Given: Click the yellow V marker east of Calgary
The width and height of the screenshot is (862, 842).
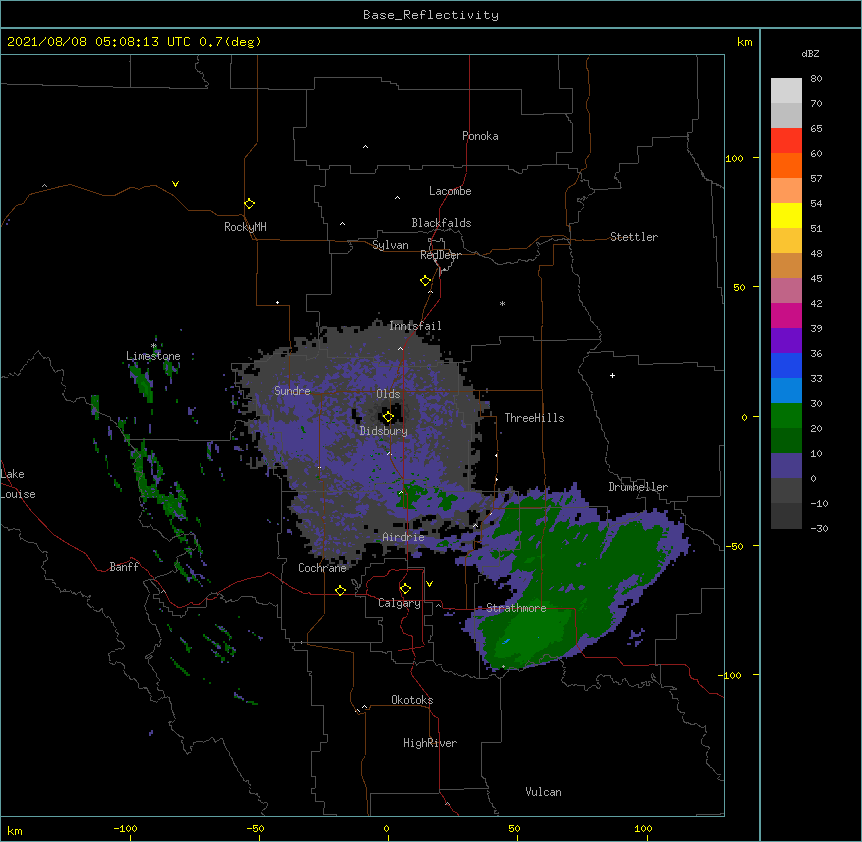Looking at the screenshot, I should [429, 584].
